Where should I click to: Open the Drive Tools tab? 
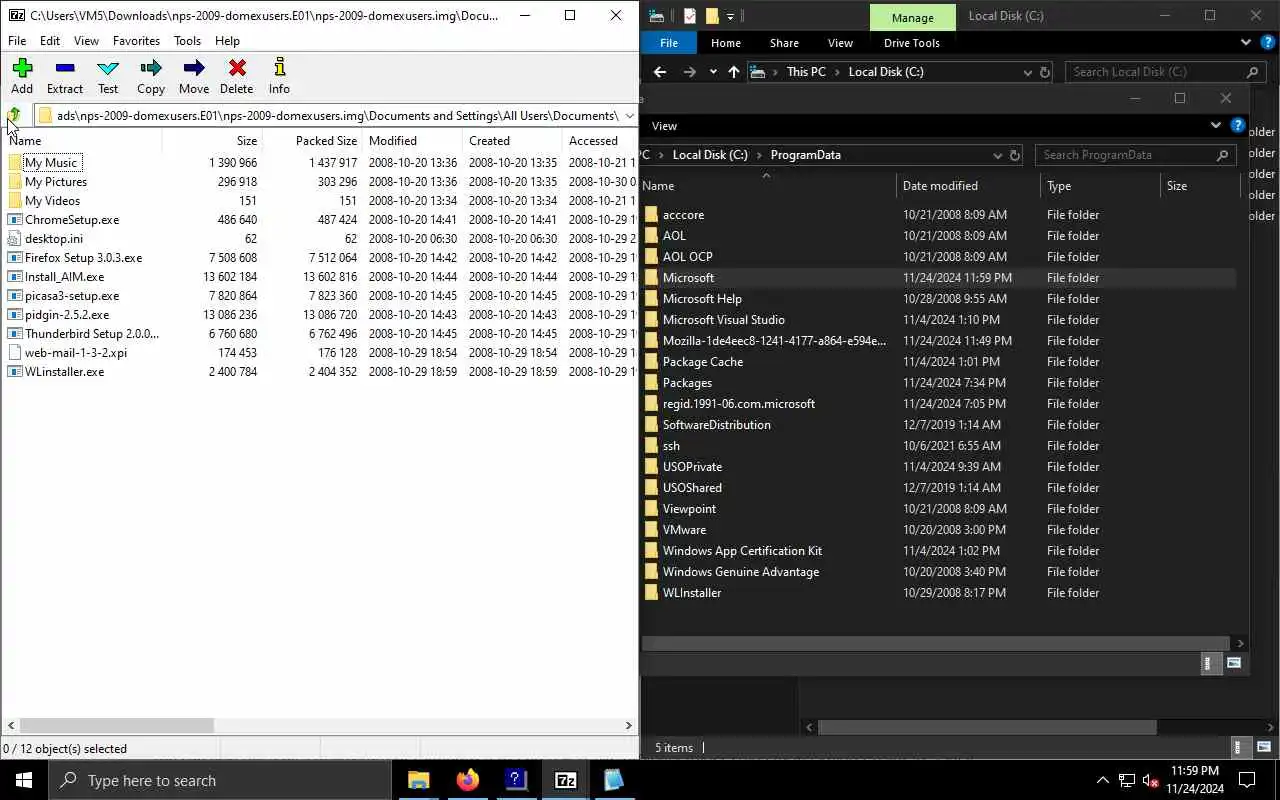coord(912,43)
